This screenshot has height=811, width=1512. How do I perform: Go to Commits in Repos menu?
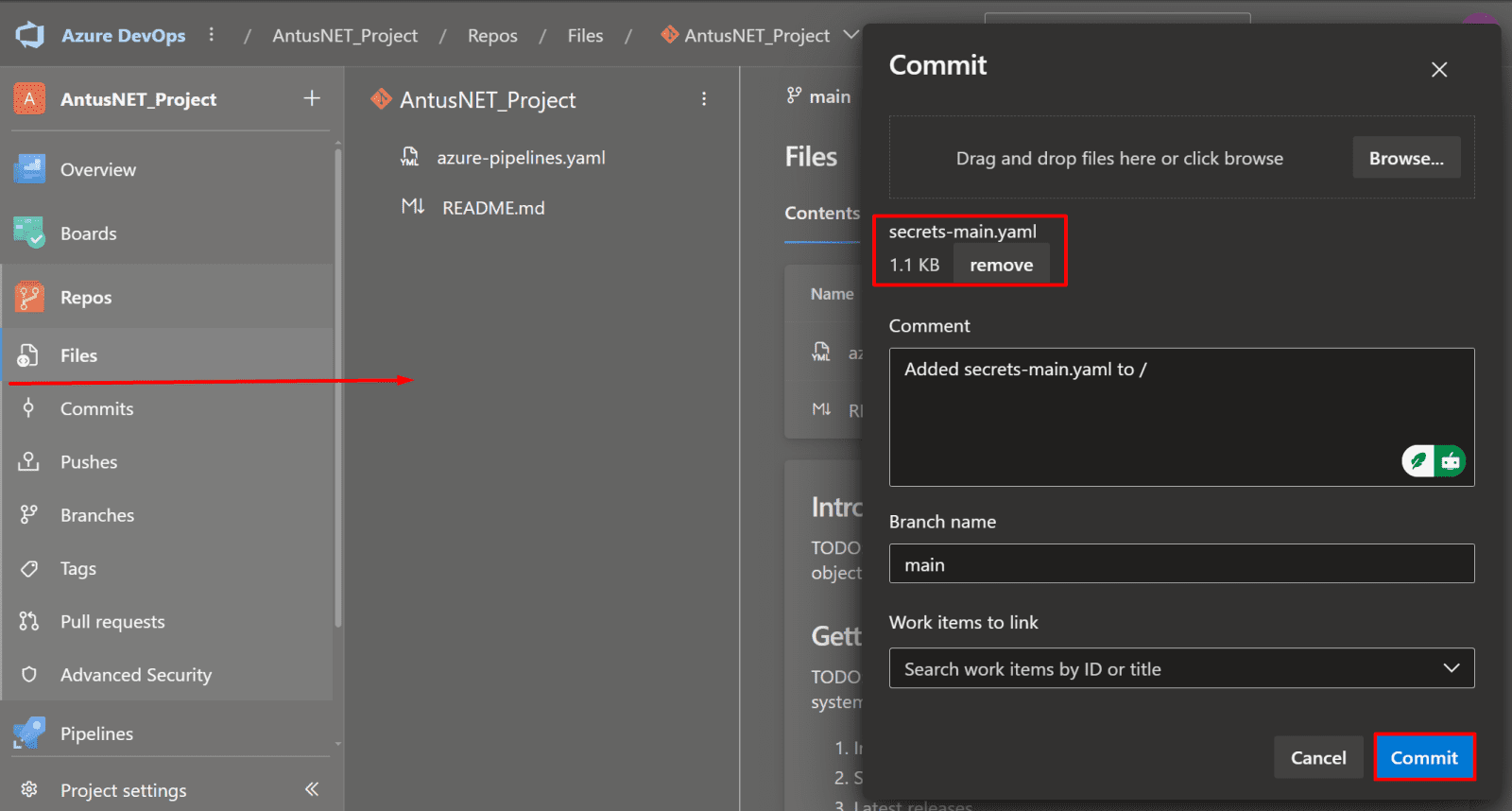click(96, 409)
